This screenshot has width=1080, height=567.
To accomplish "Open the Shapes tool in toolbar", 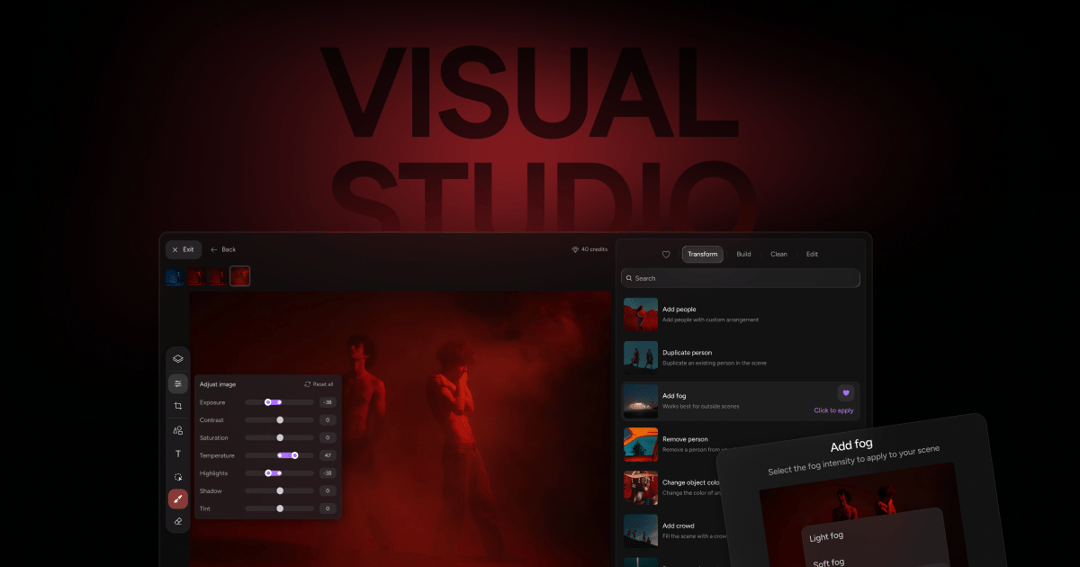I will click(x=178, y=431).
